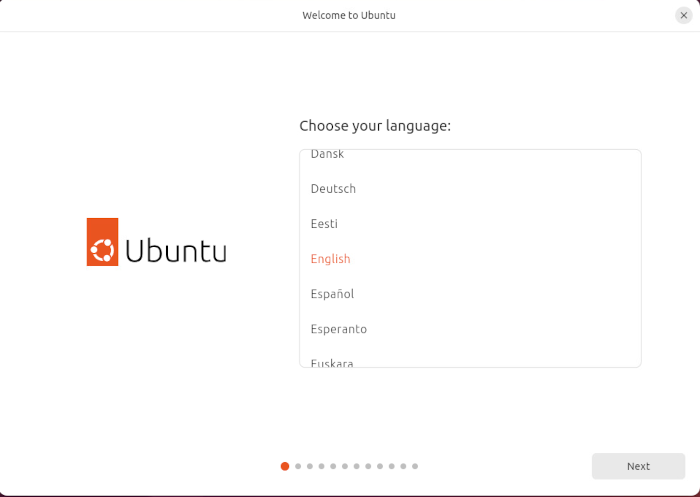Pick Euskara at the list bottom
Screen dimensions: 700x497
tap(332, 362)
